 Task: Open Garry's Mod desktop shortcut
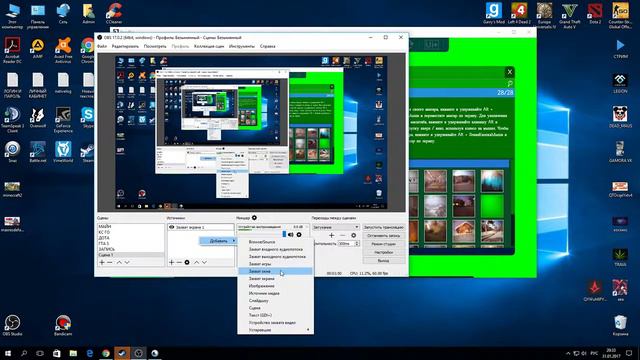[494, 14]
